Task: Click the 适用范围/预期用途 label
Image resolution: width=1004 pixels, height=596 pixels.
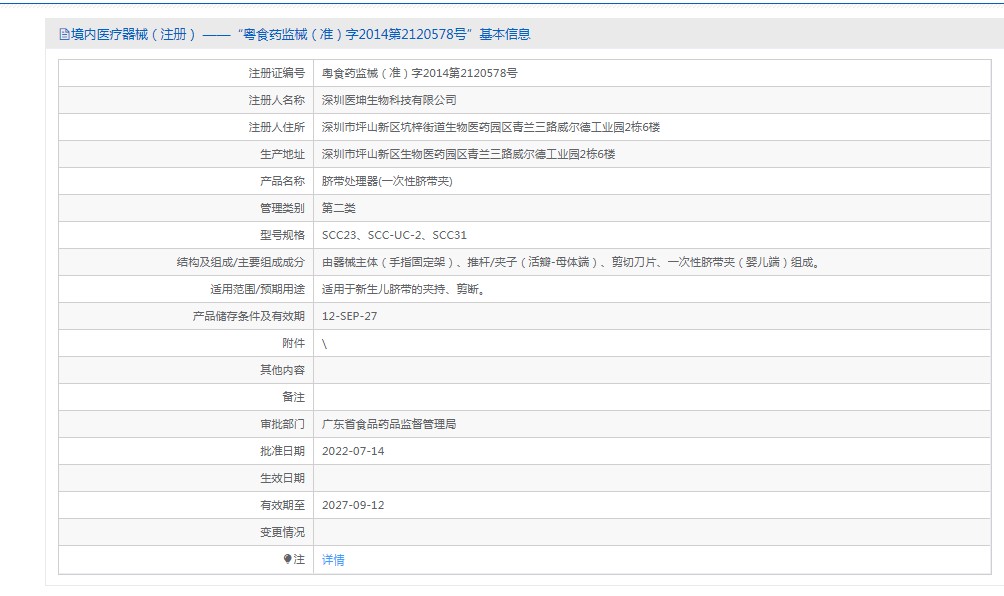Action: (257, 289)
